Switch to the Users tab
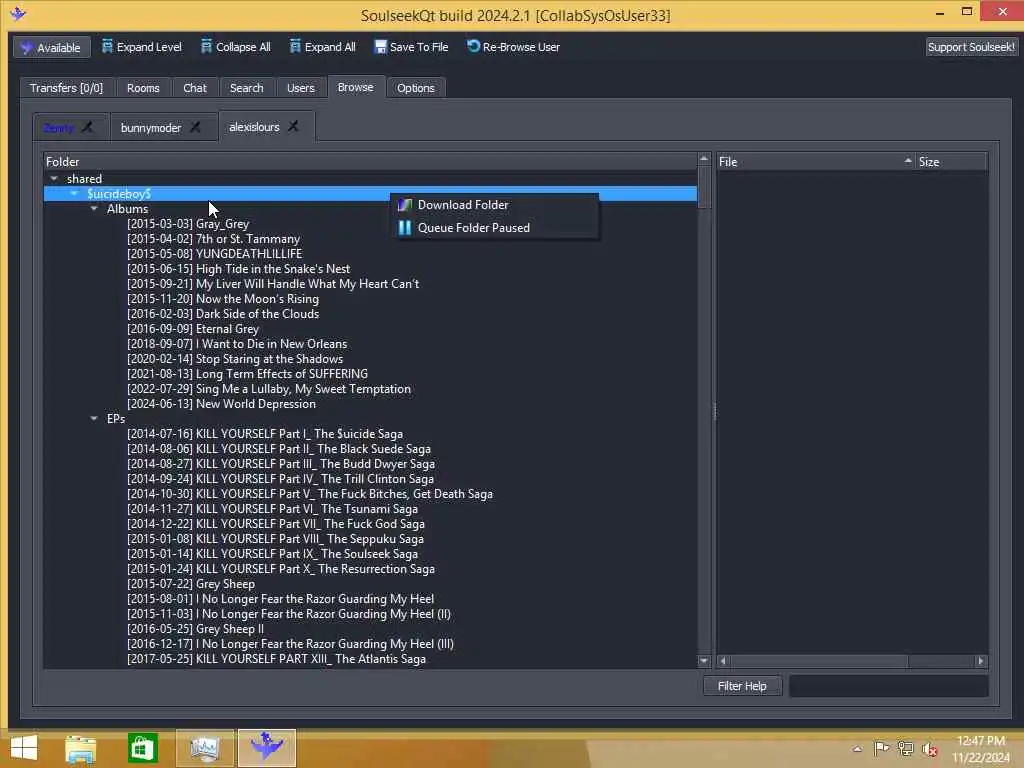This screenshot has width=1024, height=768. click(x=300, y=88)
